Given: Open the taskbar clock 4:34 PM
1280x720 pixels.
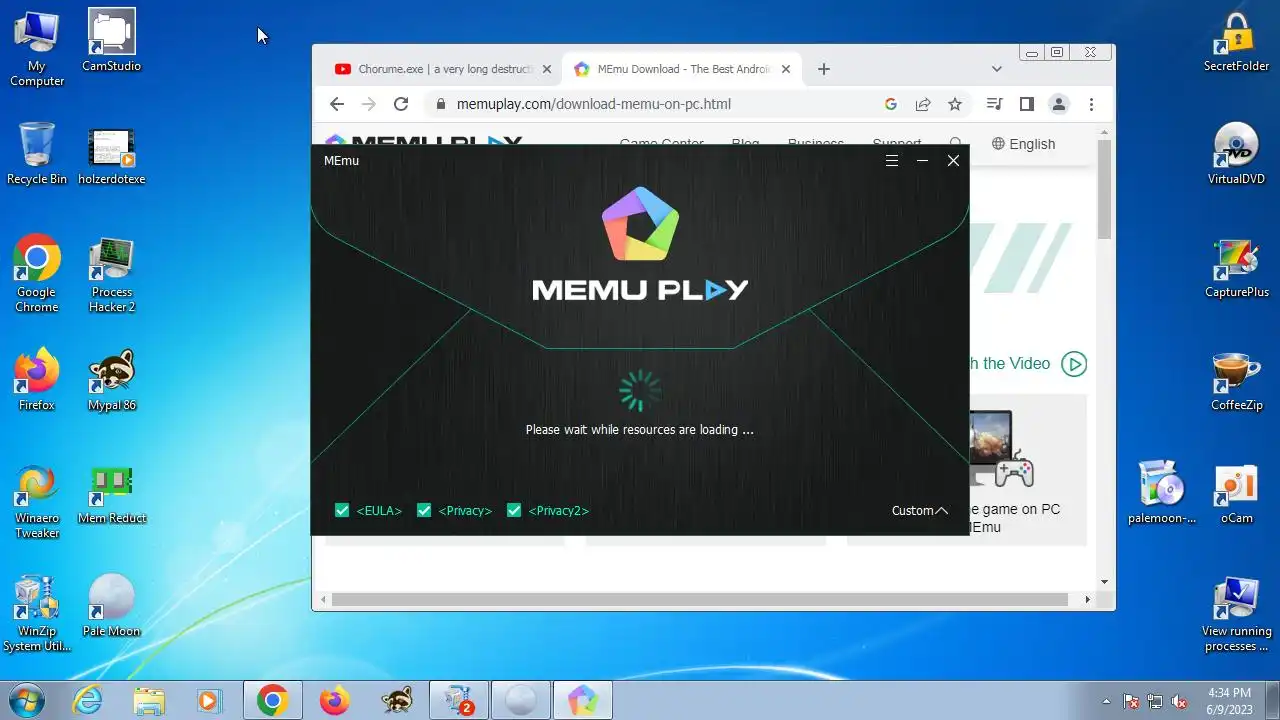Looking at the screenshot, I should [1229, 701].
